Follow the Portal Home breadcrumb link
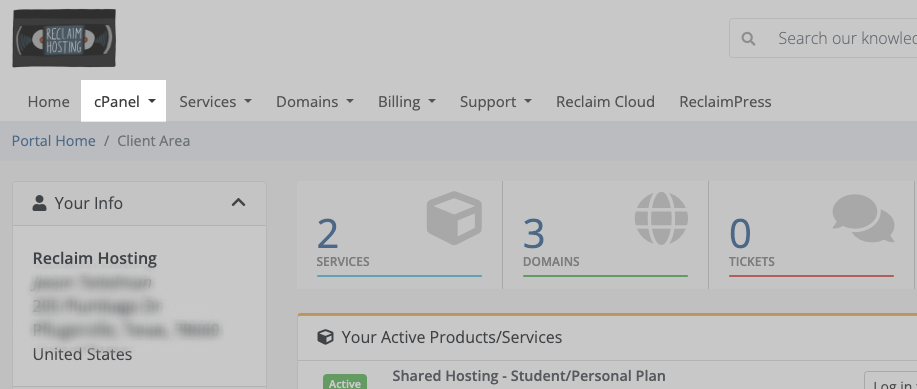Image resolution: width=917 pixels, height=389 pixels. coord(54,141)
